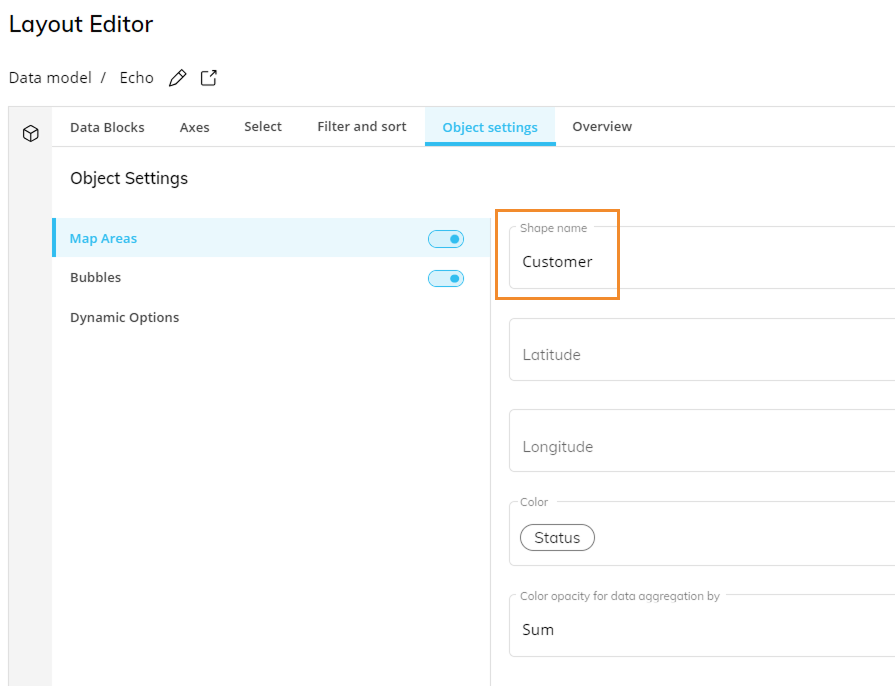This screenshot has height=686, width=895.
Task: Click the Object Settings heading
Action: tap(129, 179)
